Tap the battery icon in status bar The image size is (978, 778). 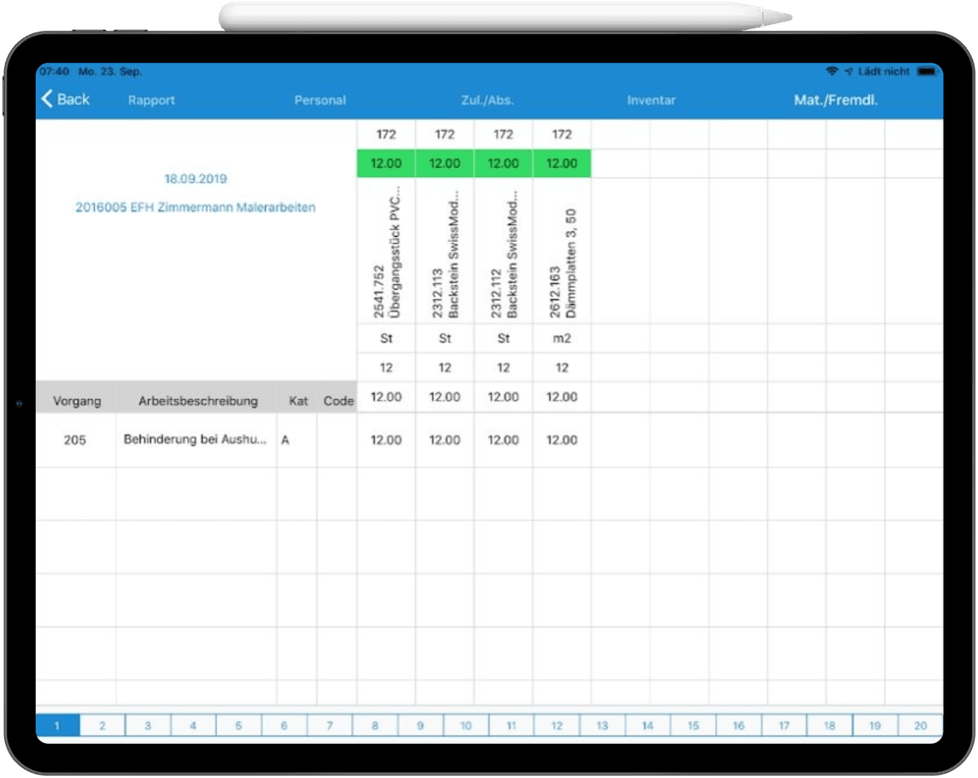pos(927,72)
